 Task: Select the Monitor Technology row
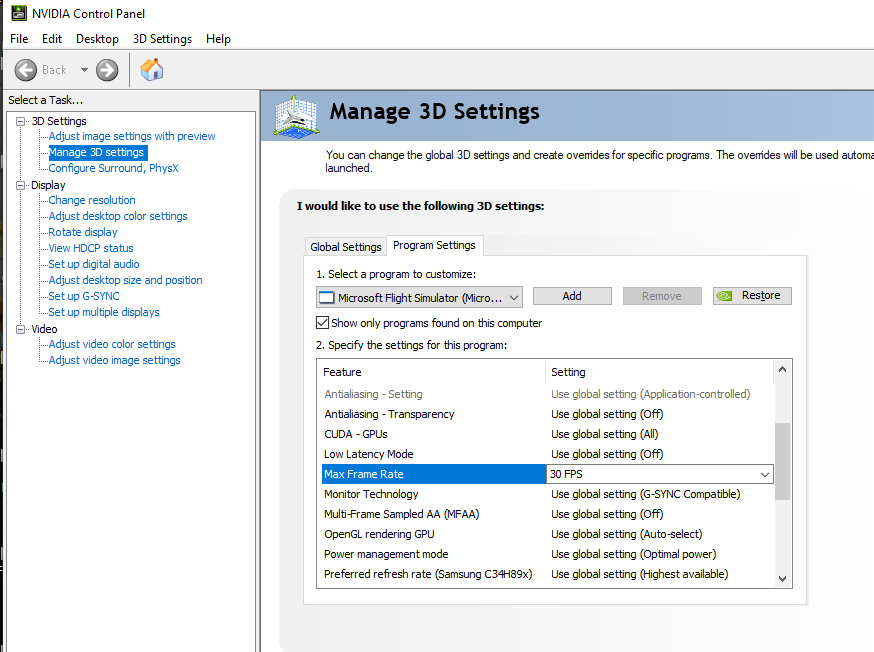click(547, 494)
